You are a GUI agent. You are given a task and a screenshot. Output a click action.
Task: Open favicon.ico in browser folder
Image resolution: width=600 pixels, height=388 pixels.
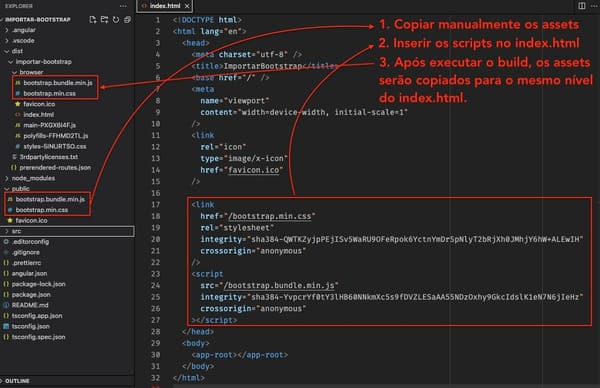[x=39, y=104]
